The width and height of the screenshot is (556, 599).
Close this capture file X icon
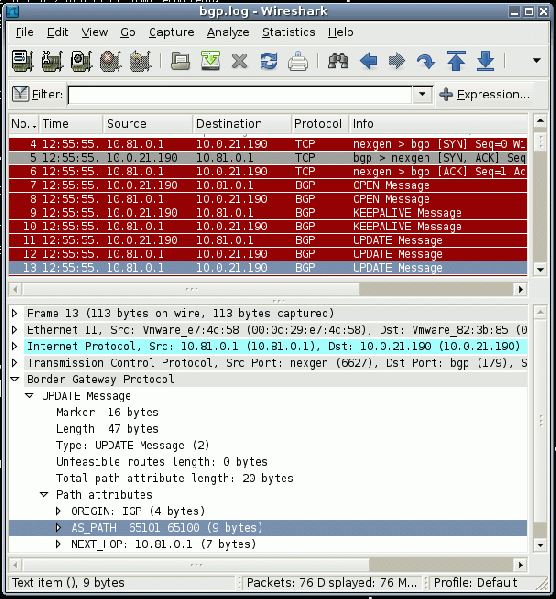coord(240,61)
